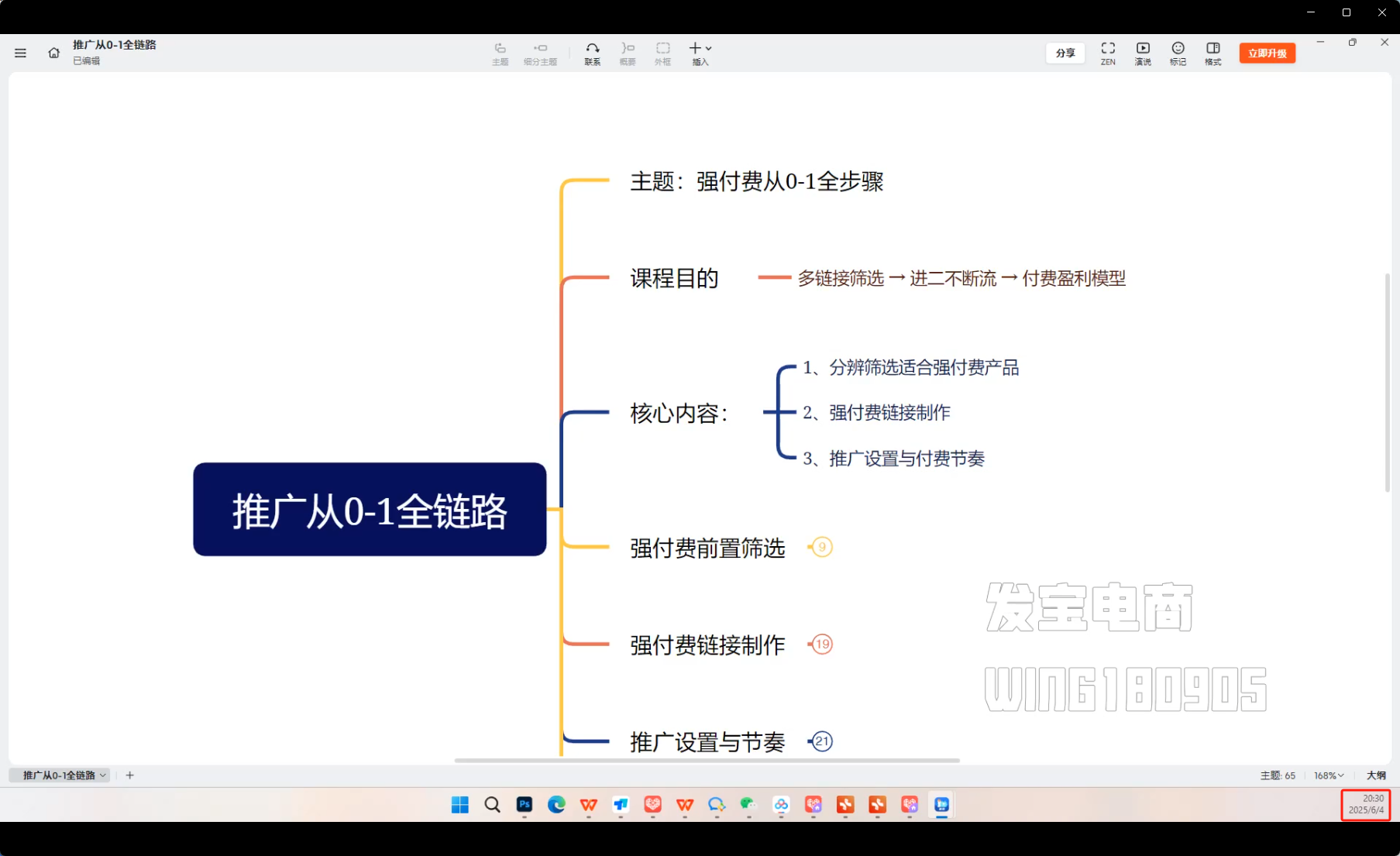Click the home icon
The height and width of the screenshot is (856, 1400).
pyautogui.click(x=53, y=53)
